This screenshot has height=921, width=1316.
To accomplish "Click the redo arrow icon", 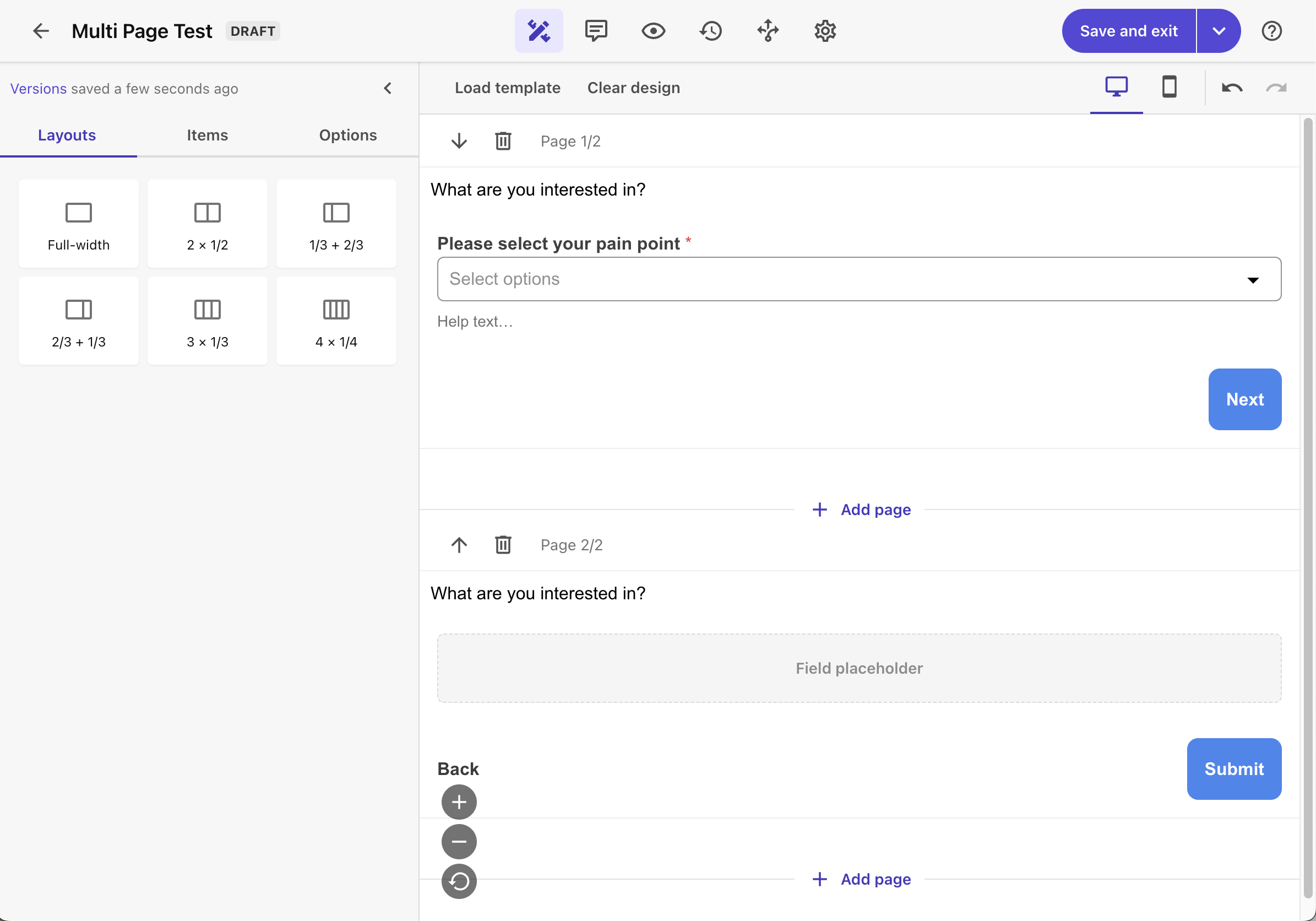I will [x=1278, y=88].
